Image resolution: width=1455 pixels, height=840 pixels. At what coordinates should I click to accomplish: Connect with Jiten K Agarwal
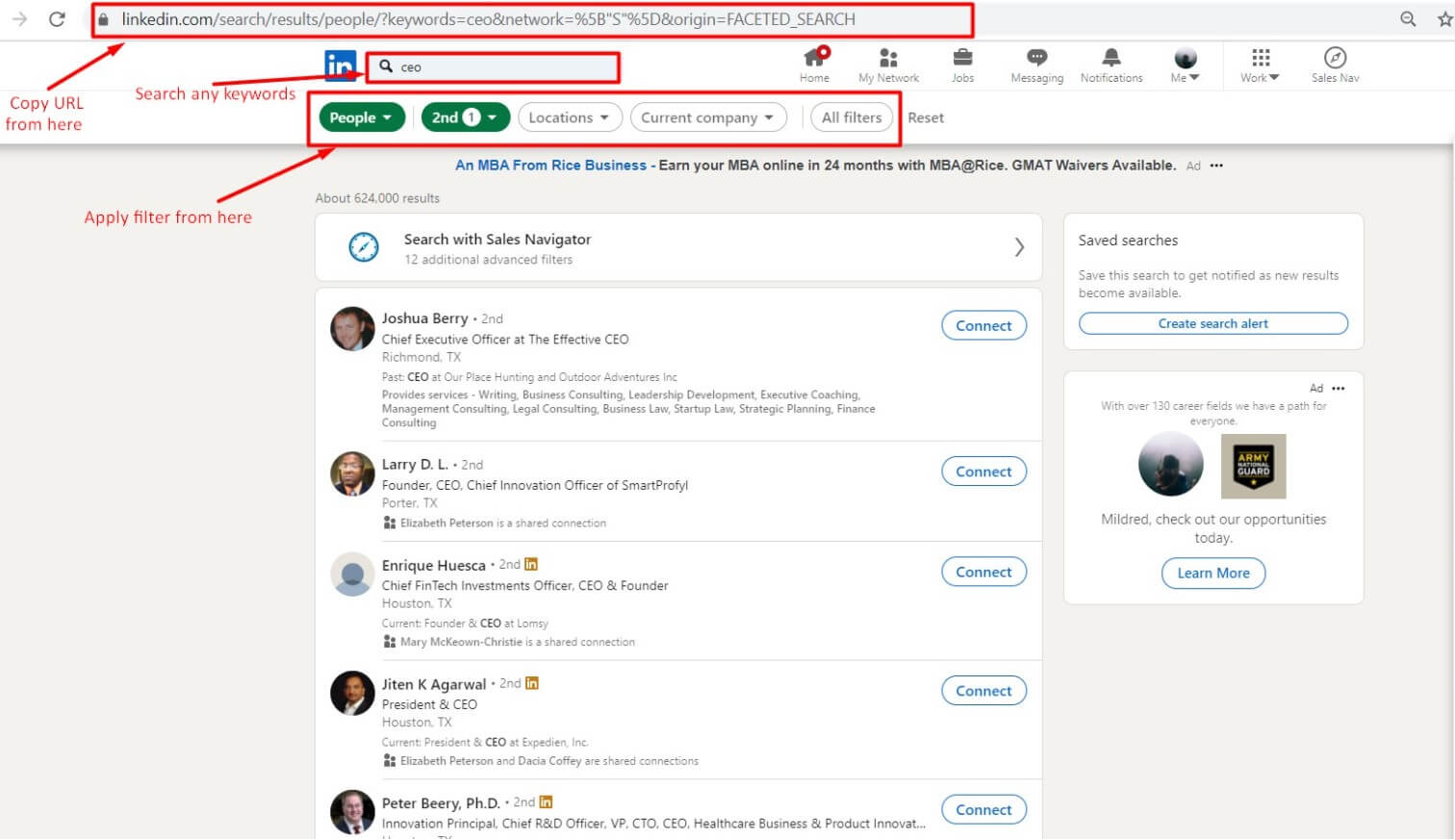click(983, 691)
